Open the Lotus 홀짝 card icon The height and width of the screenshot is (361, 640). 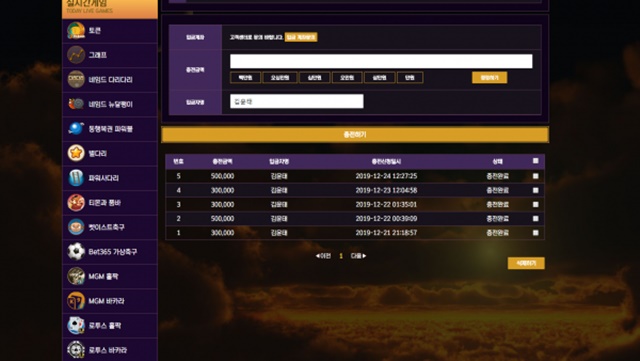[76, 325]
